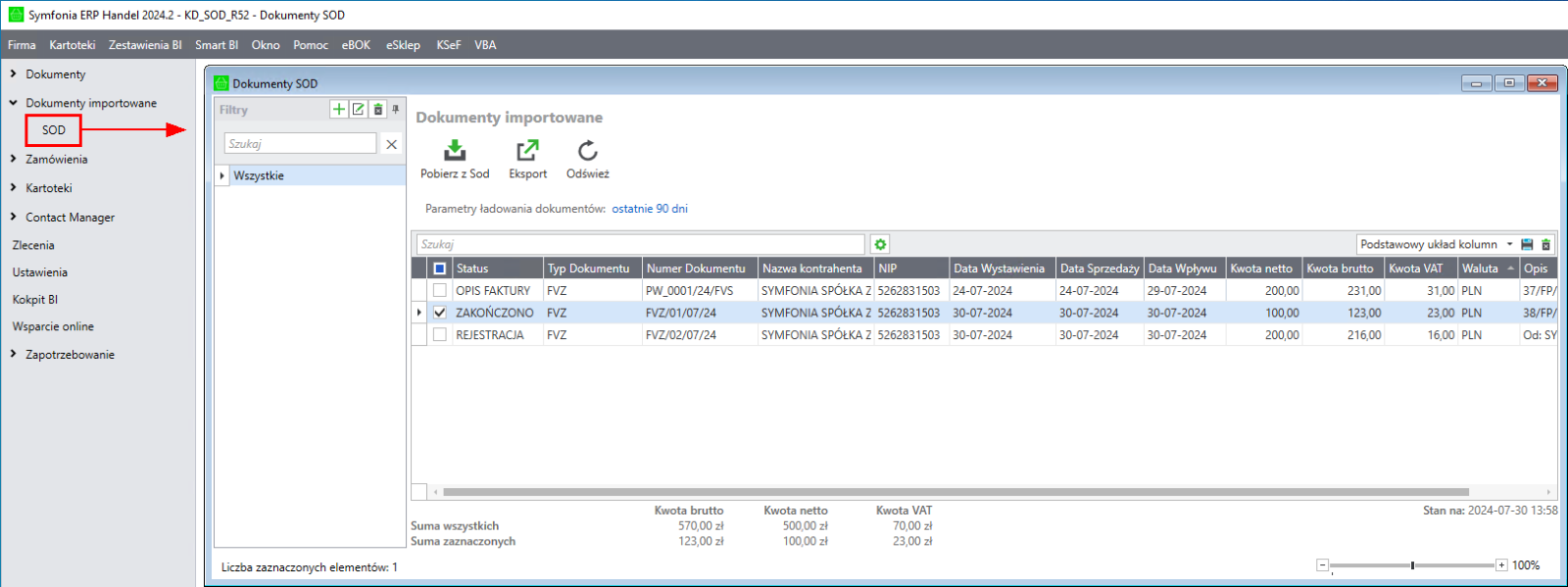
Task: Pin the Filtry panel
Action: (x=396, y=110)
